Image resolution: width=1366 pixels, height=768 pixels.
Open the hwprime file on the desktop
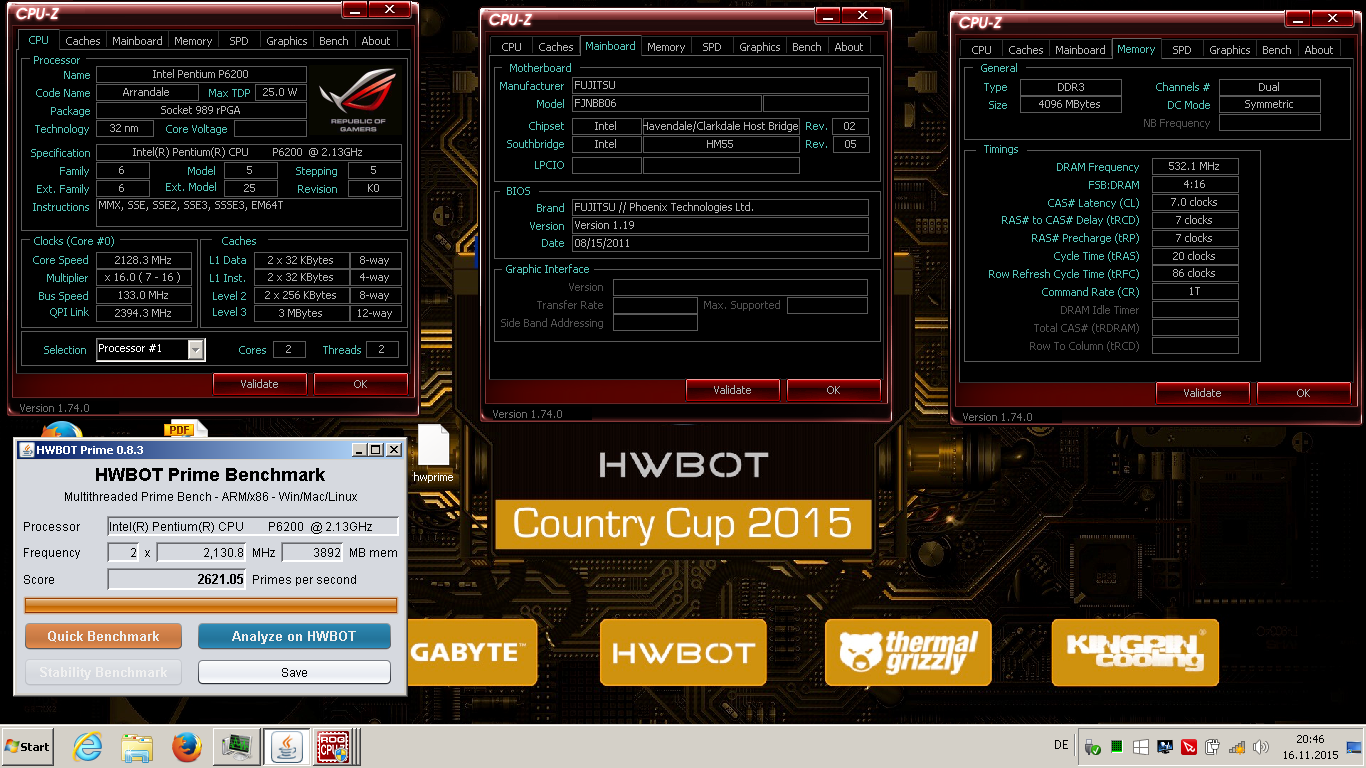pos(433,455)
